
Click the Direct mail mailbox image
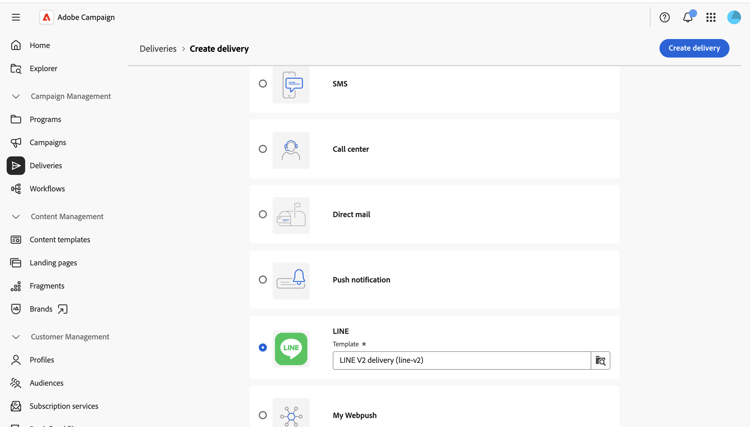click(291, 216)
